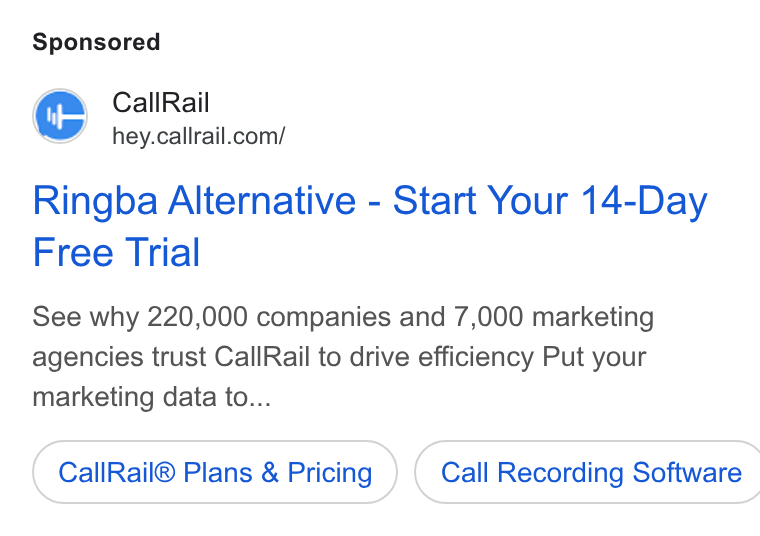The width and height of the screenshot is (760, 536).
Task: Visit the hey.callrail.com/ display URL
Action: coord(199,136)
